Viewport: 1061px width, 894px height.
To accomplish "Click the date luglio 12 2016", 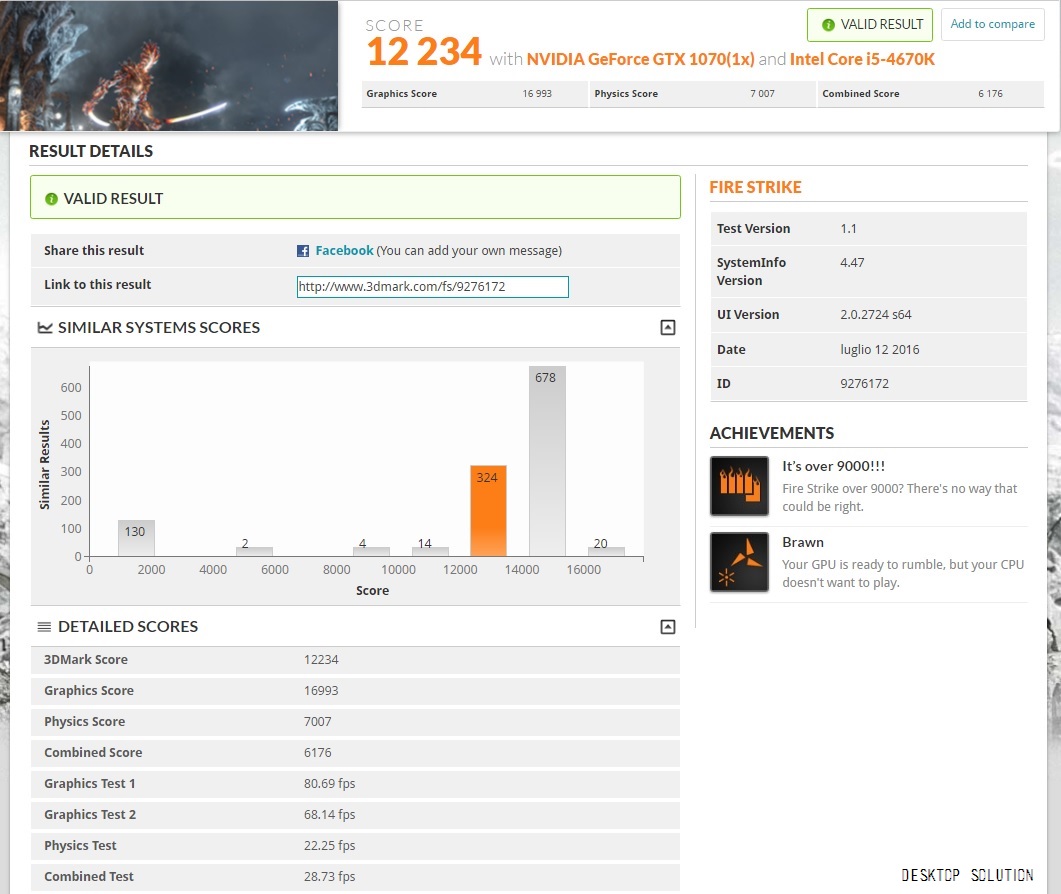I will (880, 350).
